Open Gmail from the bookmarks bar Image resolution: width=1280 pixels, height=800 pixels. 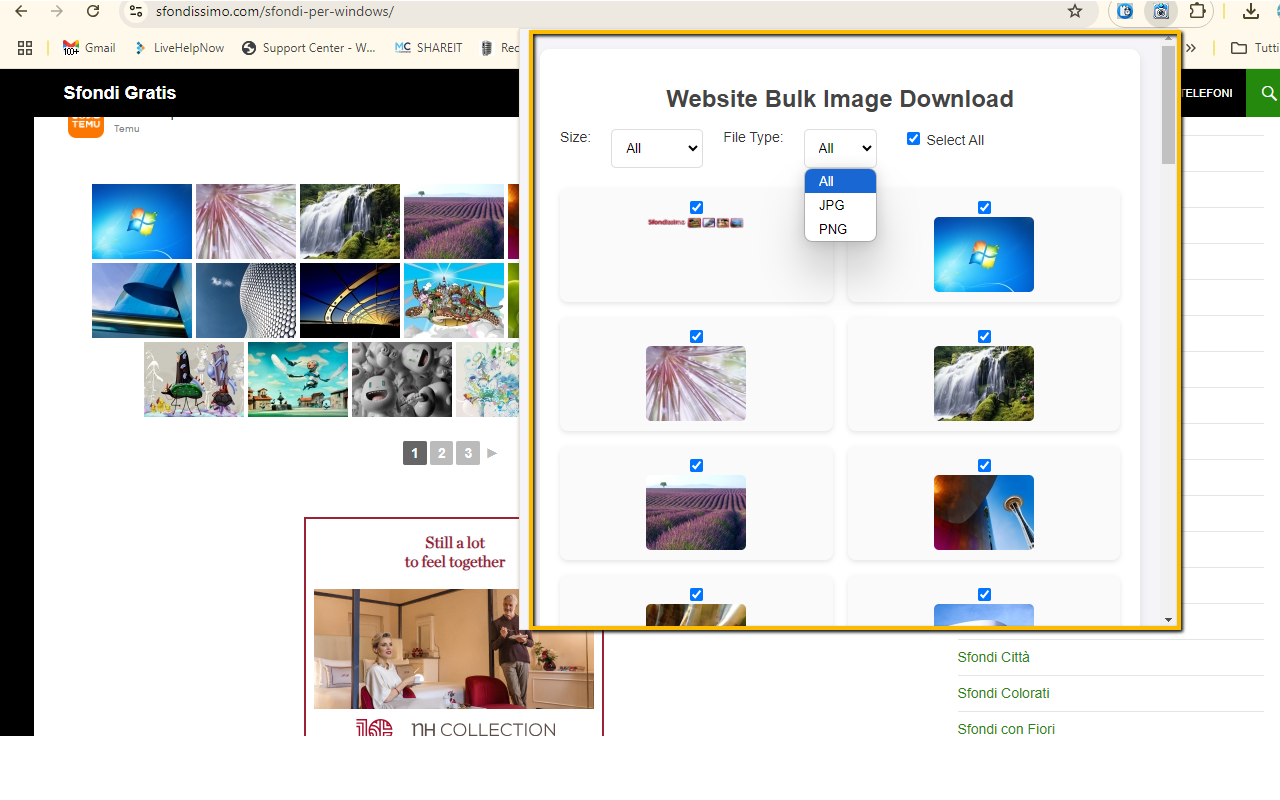88,47
